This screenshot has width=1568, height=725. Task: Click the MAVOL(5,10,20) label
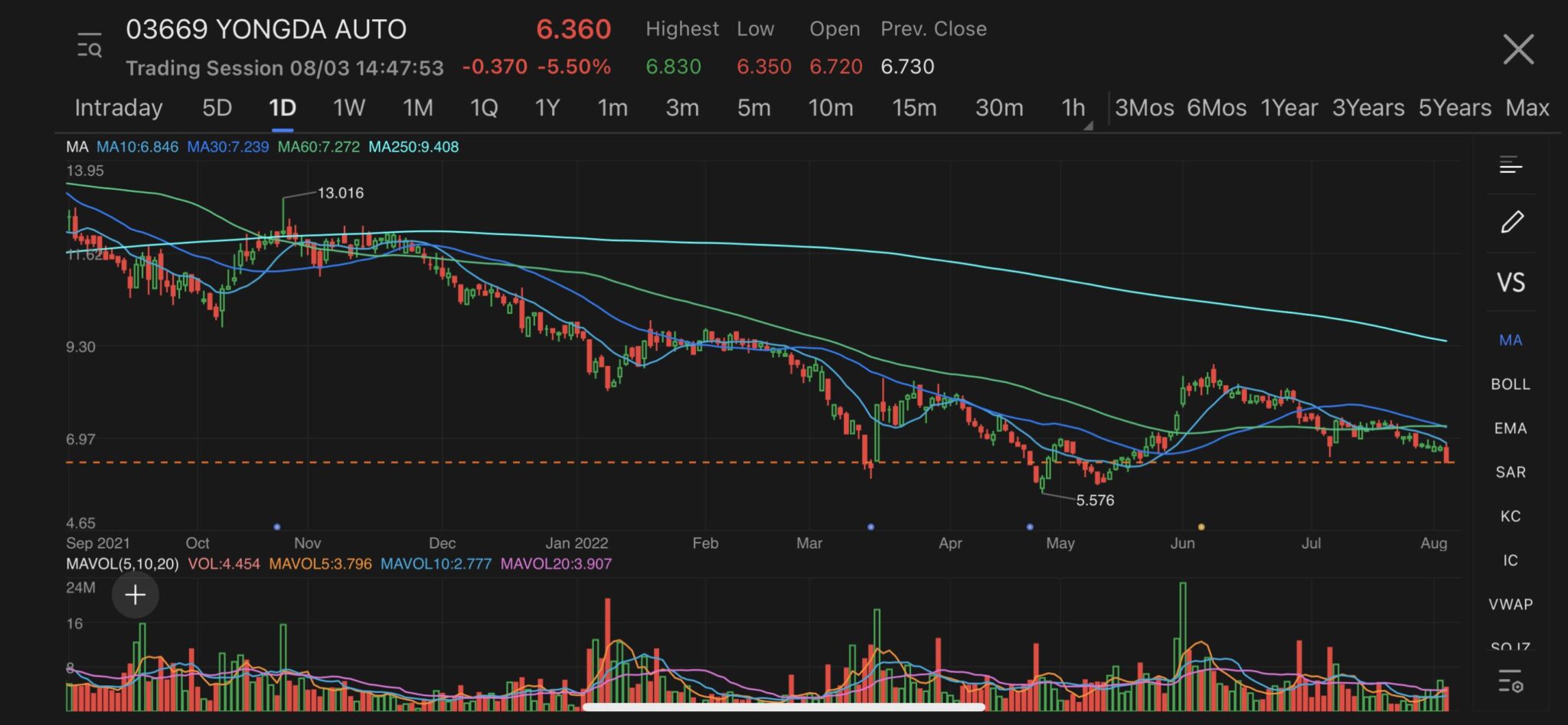[x=122, y=563]
